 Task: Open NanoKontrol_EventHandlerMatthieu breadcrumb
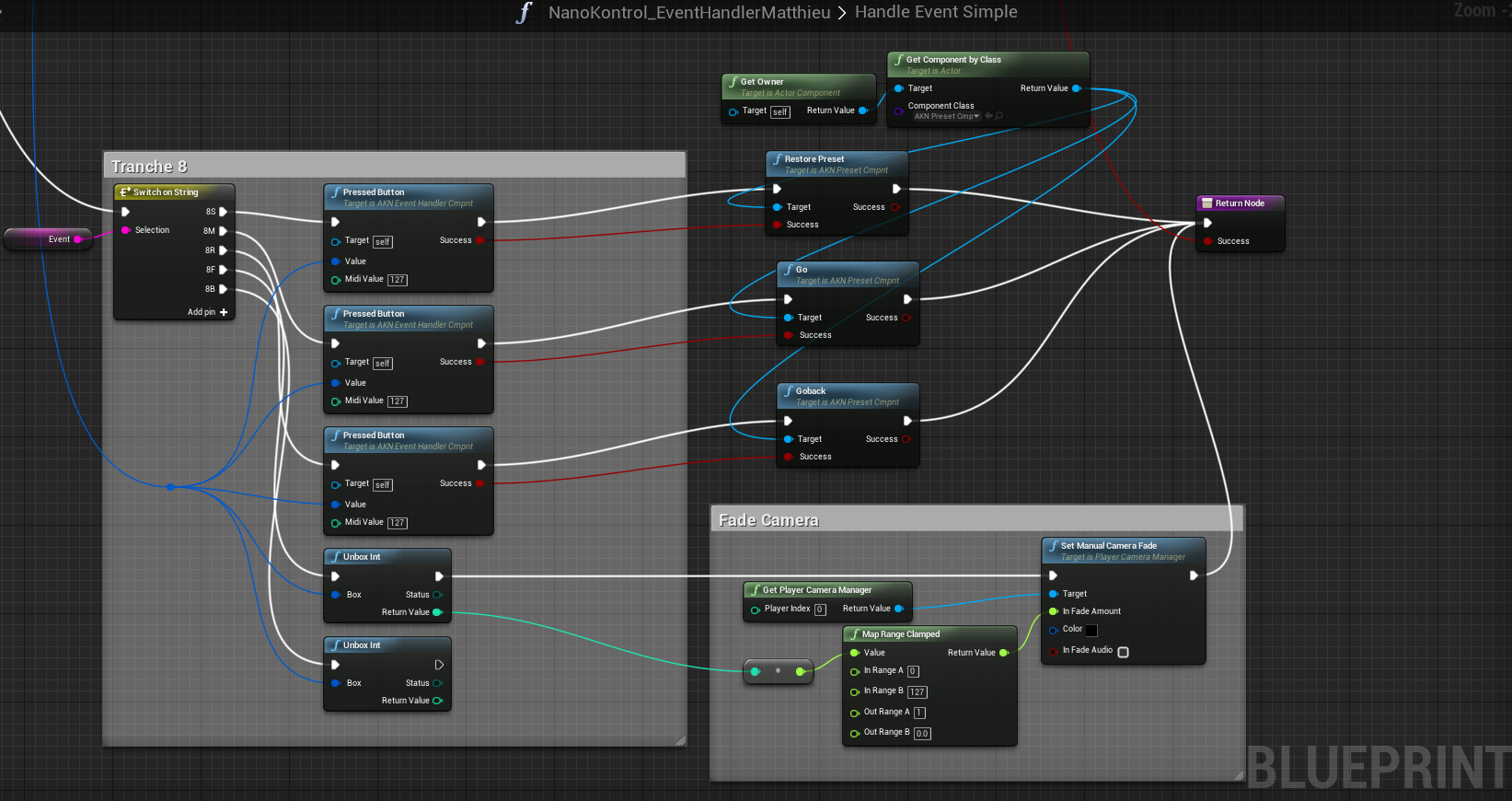689,12
